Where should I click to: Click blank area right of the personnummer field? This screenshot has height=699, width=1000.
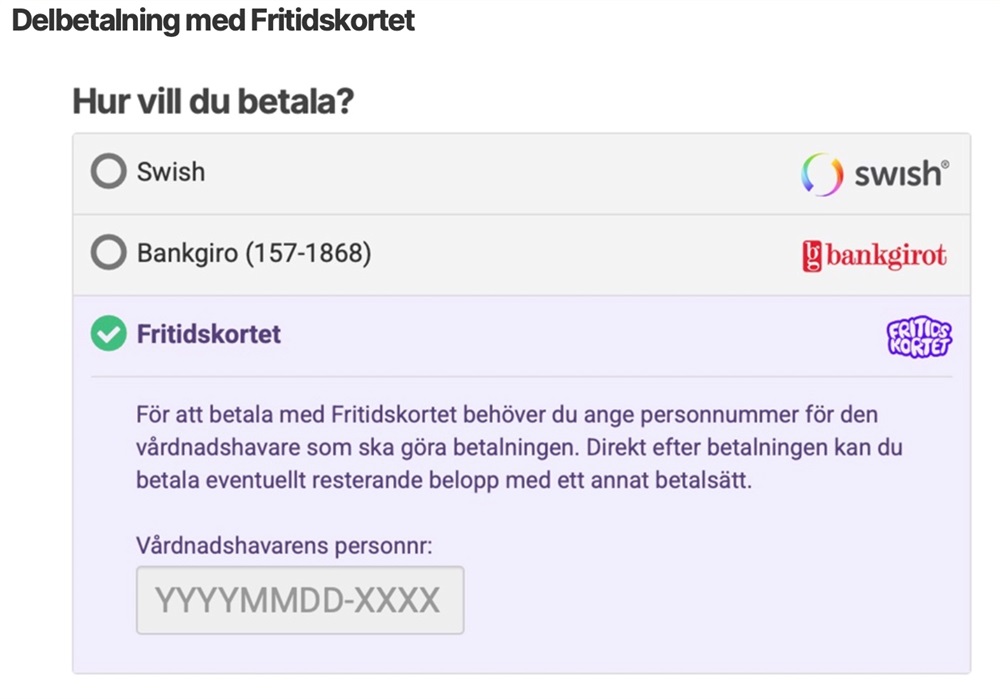click(700, 600)
